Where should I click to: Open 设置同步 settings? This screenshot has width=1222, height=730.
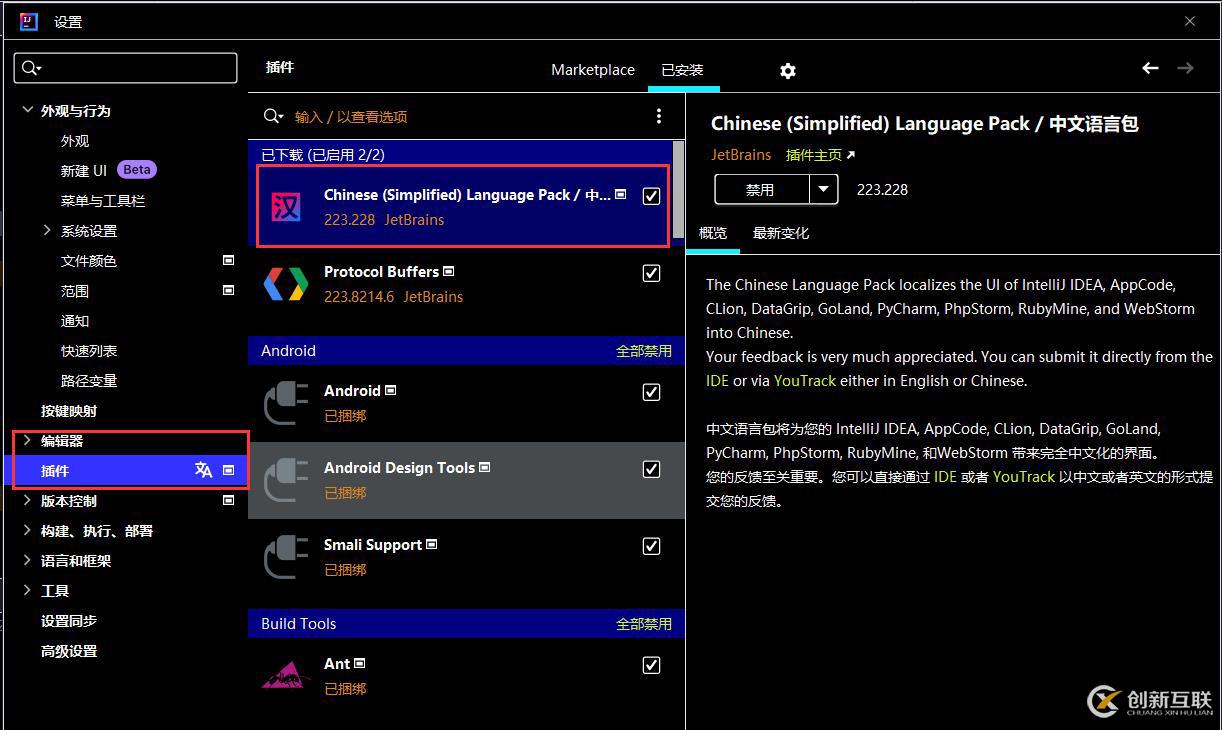coord(69,620)
